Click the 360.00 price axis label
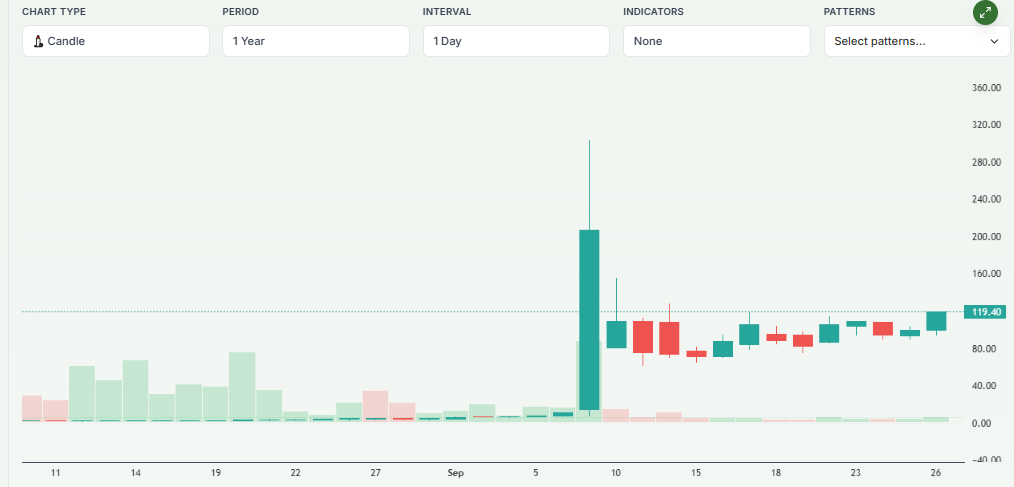 pyautogui.click(x=986, y=88)
